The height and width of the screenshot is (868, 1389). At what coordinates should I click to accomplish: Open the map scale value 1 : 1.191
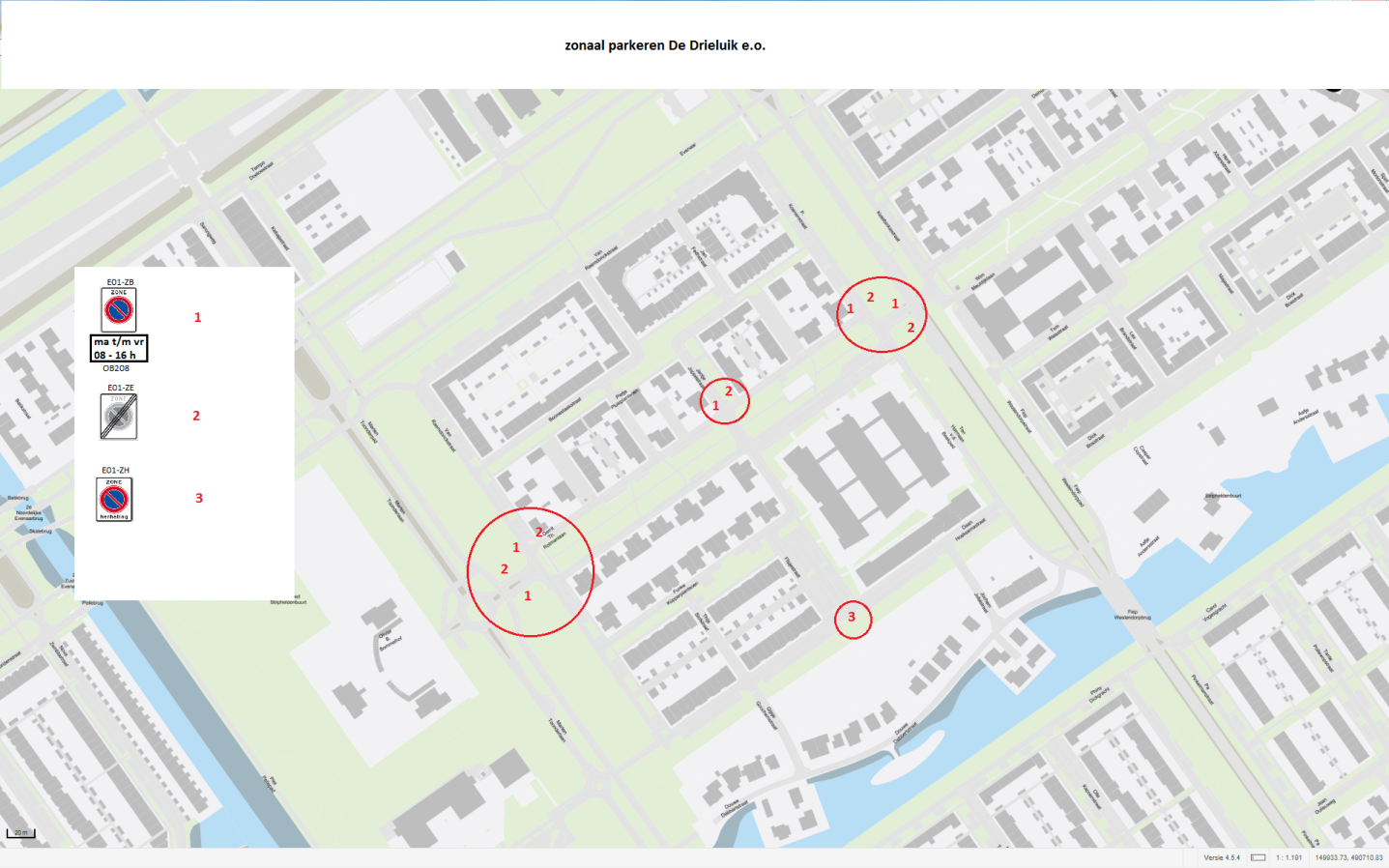pyautogui.click(x=1288, y=857)
